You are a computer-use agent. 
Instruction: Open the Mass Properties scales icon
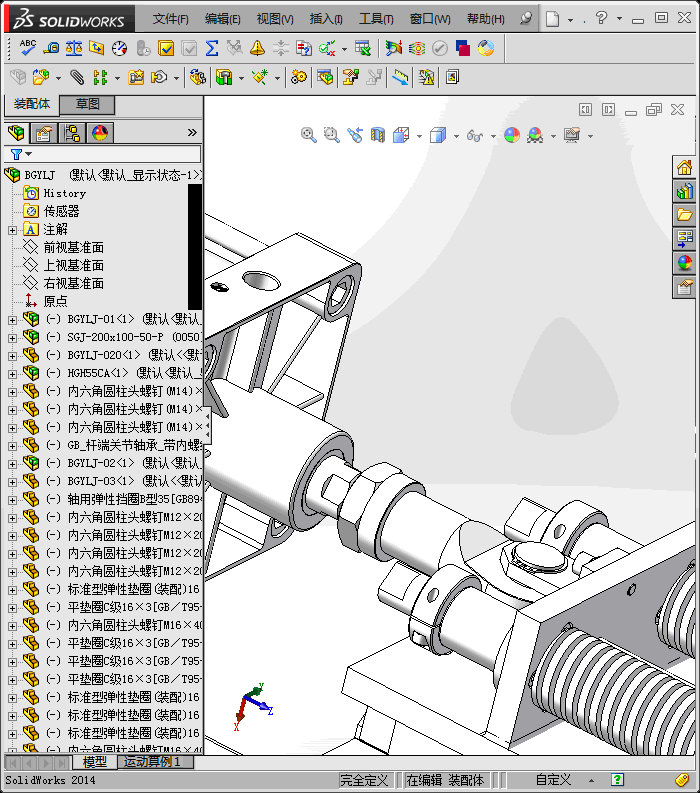(74, 48)
